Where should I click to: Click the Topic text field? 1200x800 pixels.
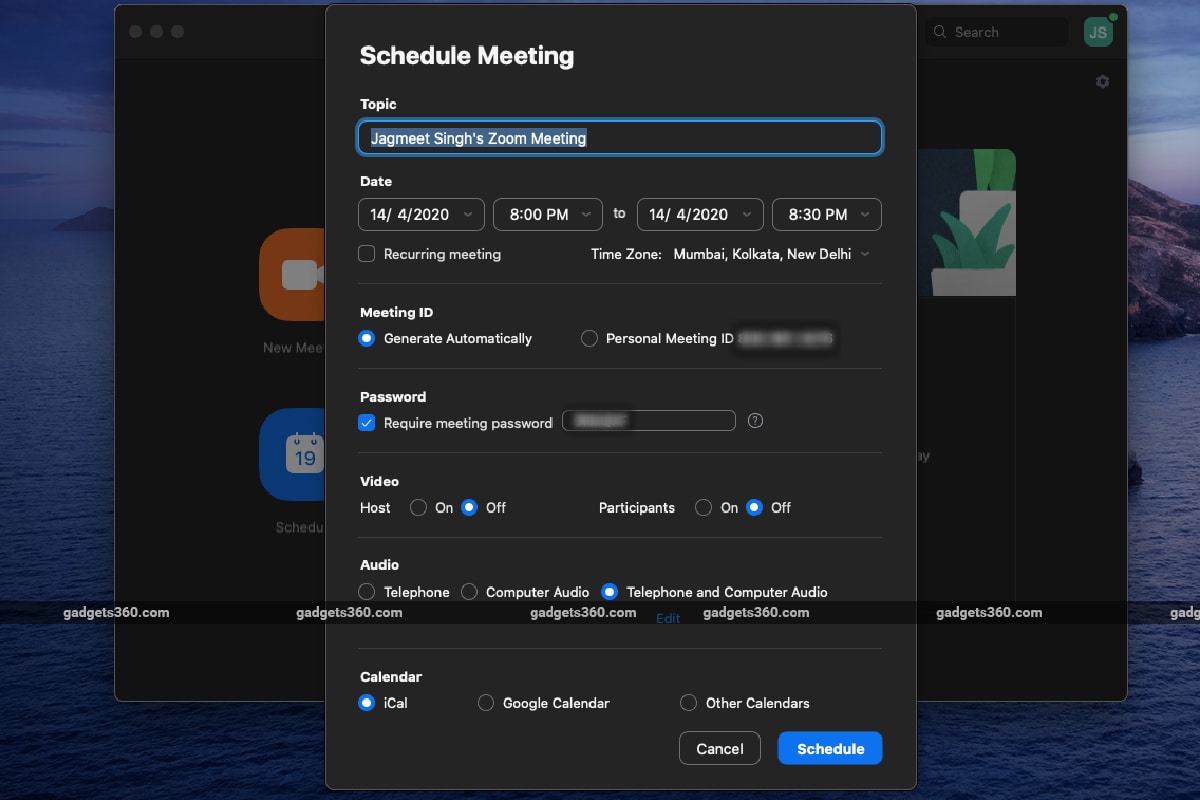[620, 138]
